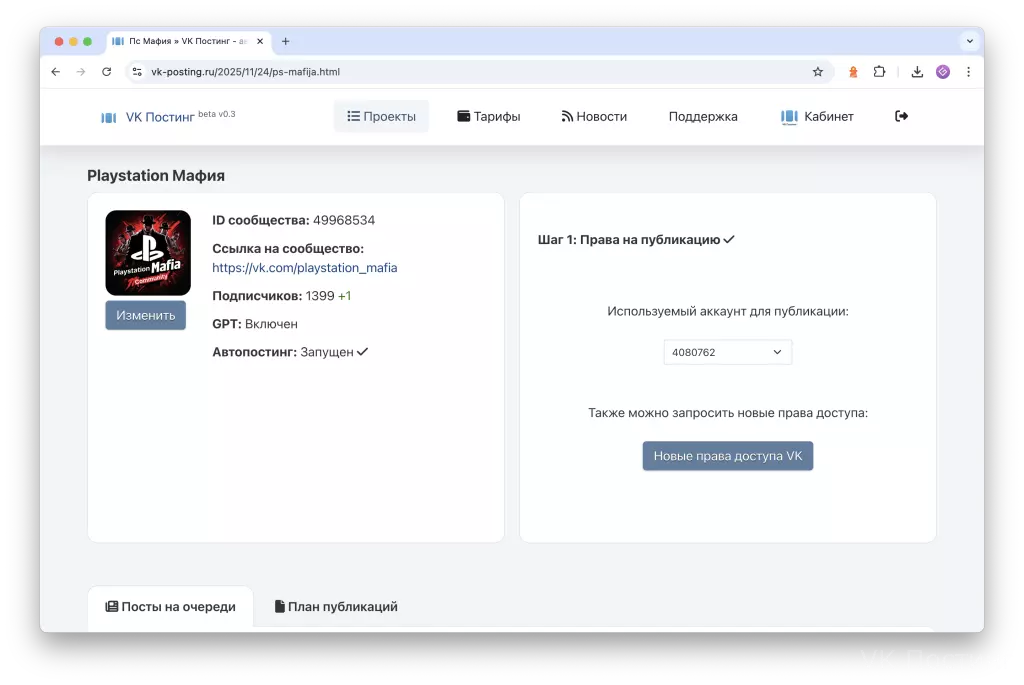Image resolution: width=1024 pixels, height=685 pixels.
Task: Click Новые права доступа VK button
Action: (728, 456)
